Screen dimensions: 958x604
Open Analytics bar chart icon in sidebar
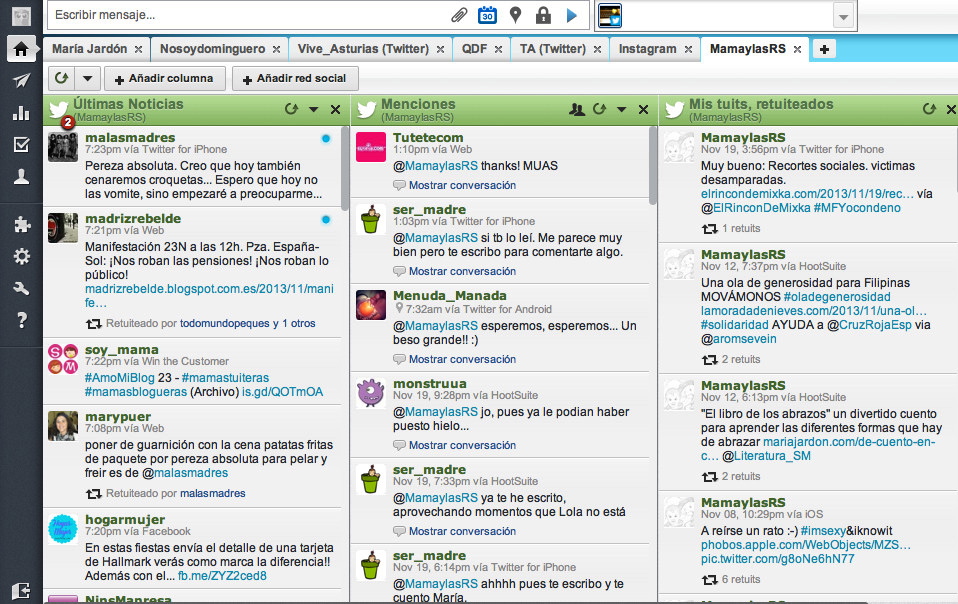pyautogui.click(x=21, y=113)
